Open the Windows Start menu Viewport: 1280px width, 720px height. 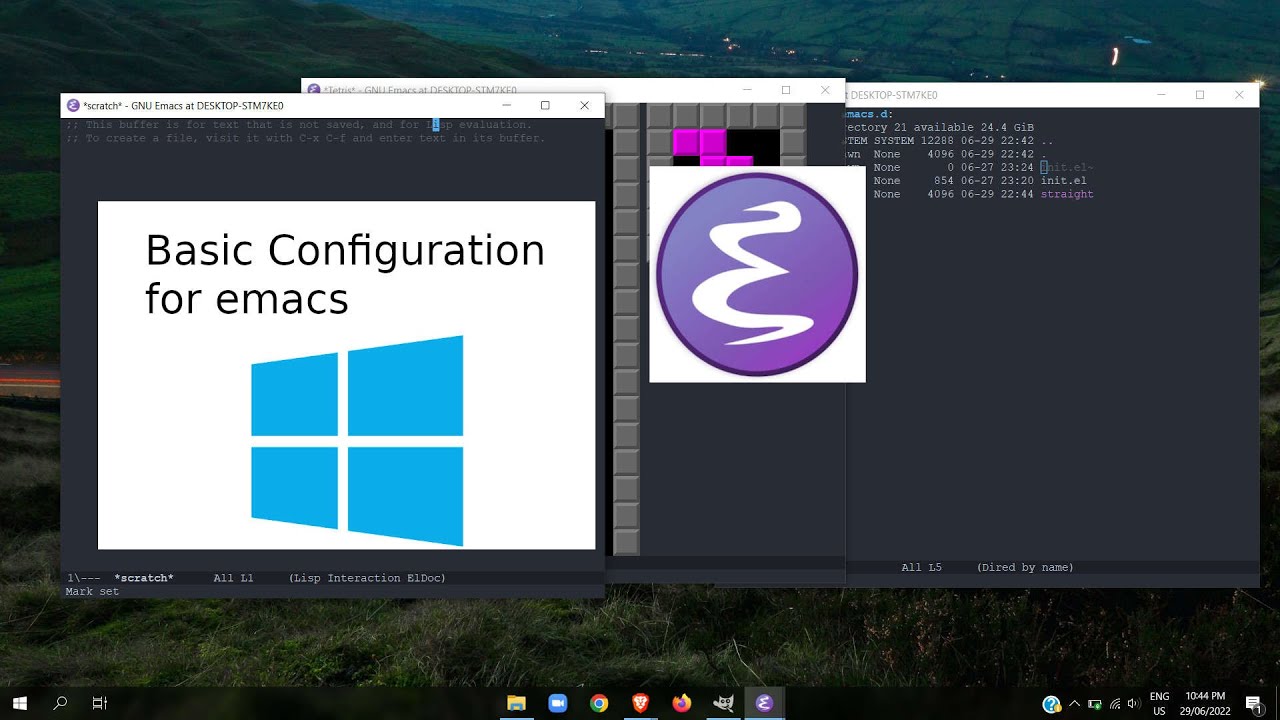(19, 703)
